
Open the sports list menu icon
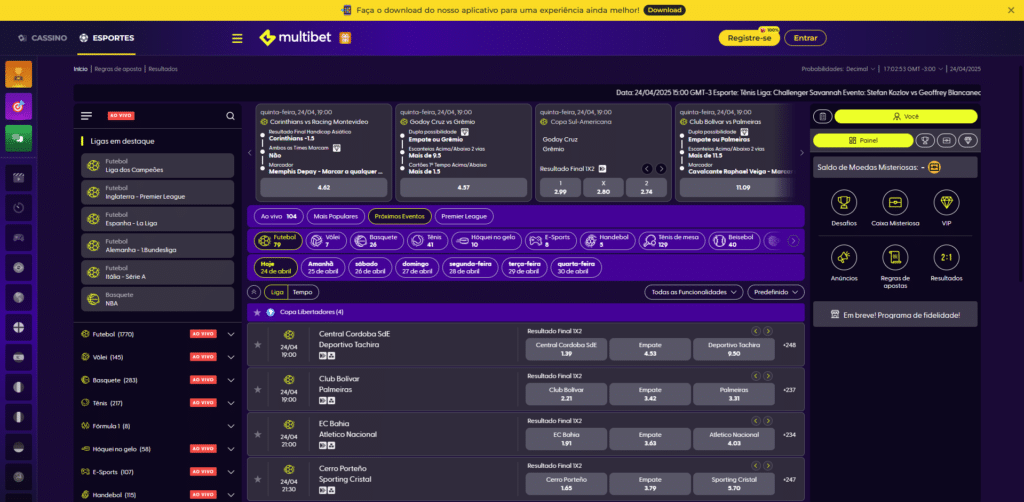[86, 116]
